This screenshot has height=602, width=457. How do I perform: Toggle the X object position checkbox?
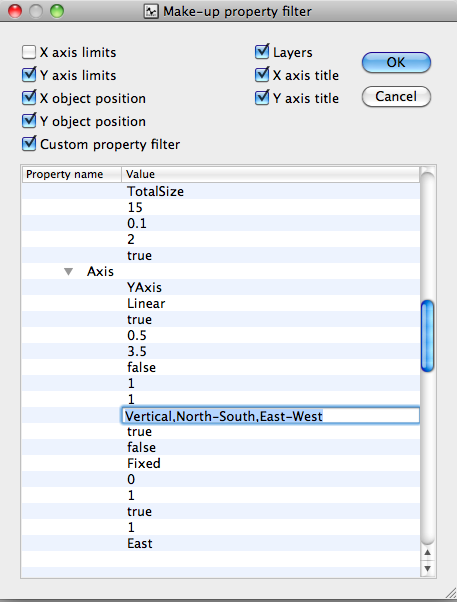point(29,98)
